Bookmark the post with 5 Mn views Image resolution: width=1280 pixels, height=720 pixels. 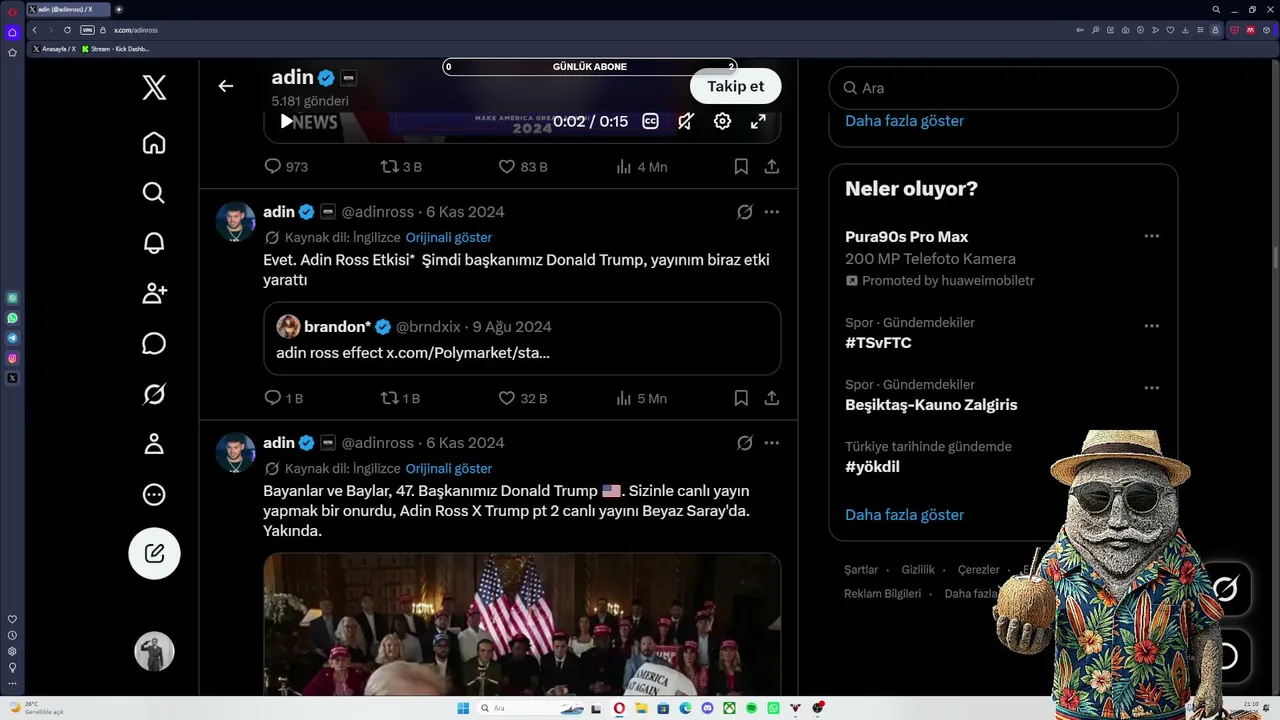[x=741, y=398]
